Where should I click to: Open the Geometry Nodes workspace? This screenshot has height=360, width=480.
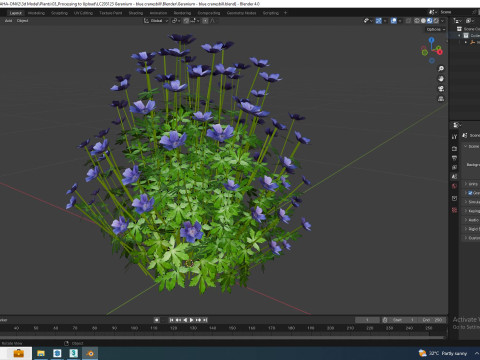click(x=242, y=13)
